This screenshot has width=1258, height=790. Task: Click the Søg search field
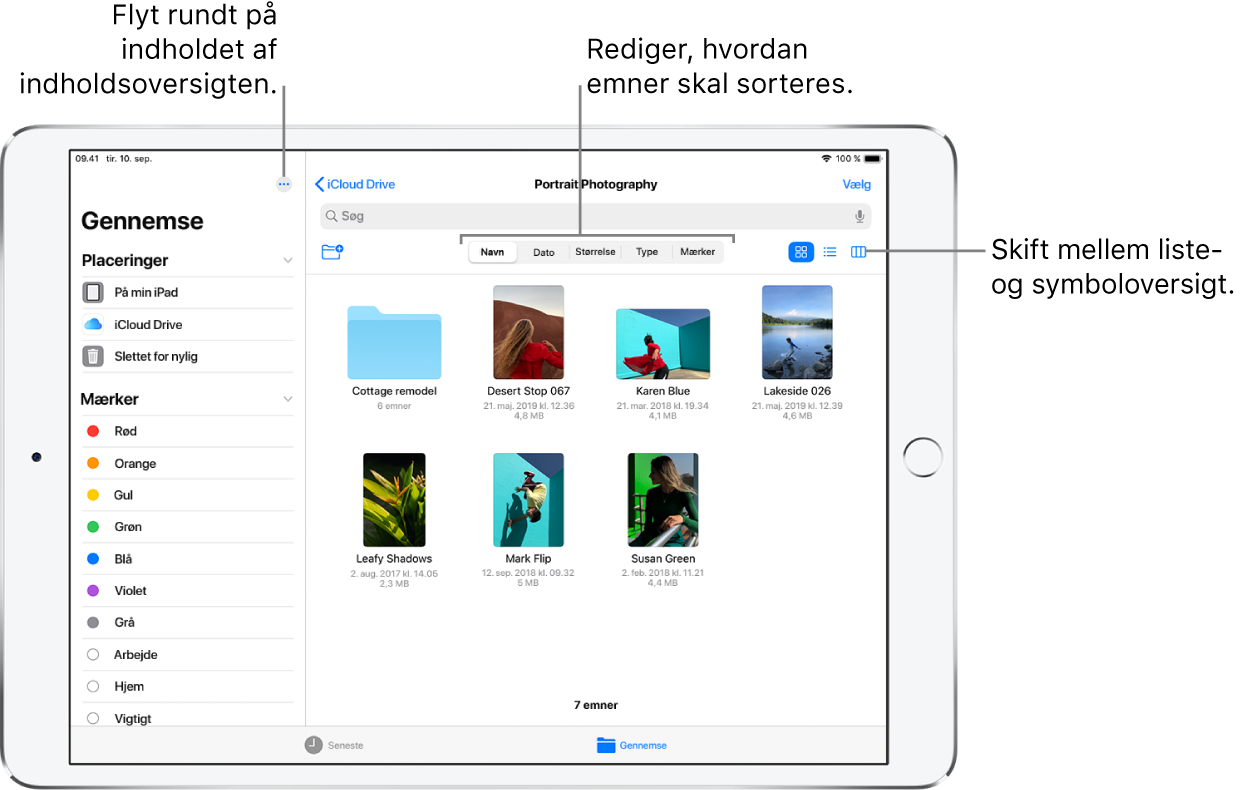(x=596, y=216)
